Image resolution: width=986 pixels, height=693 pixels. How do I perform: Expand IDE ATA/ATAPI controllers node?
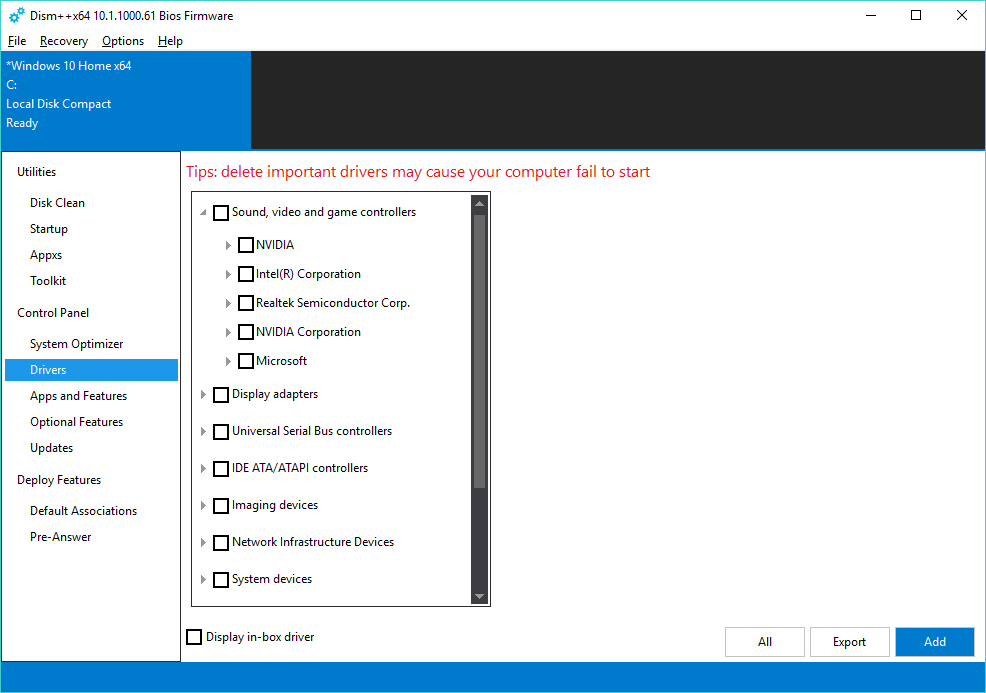tap(203, 468)
